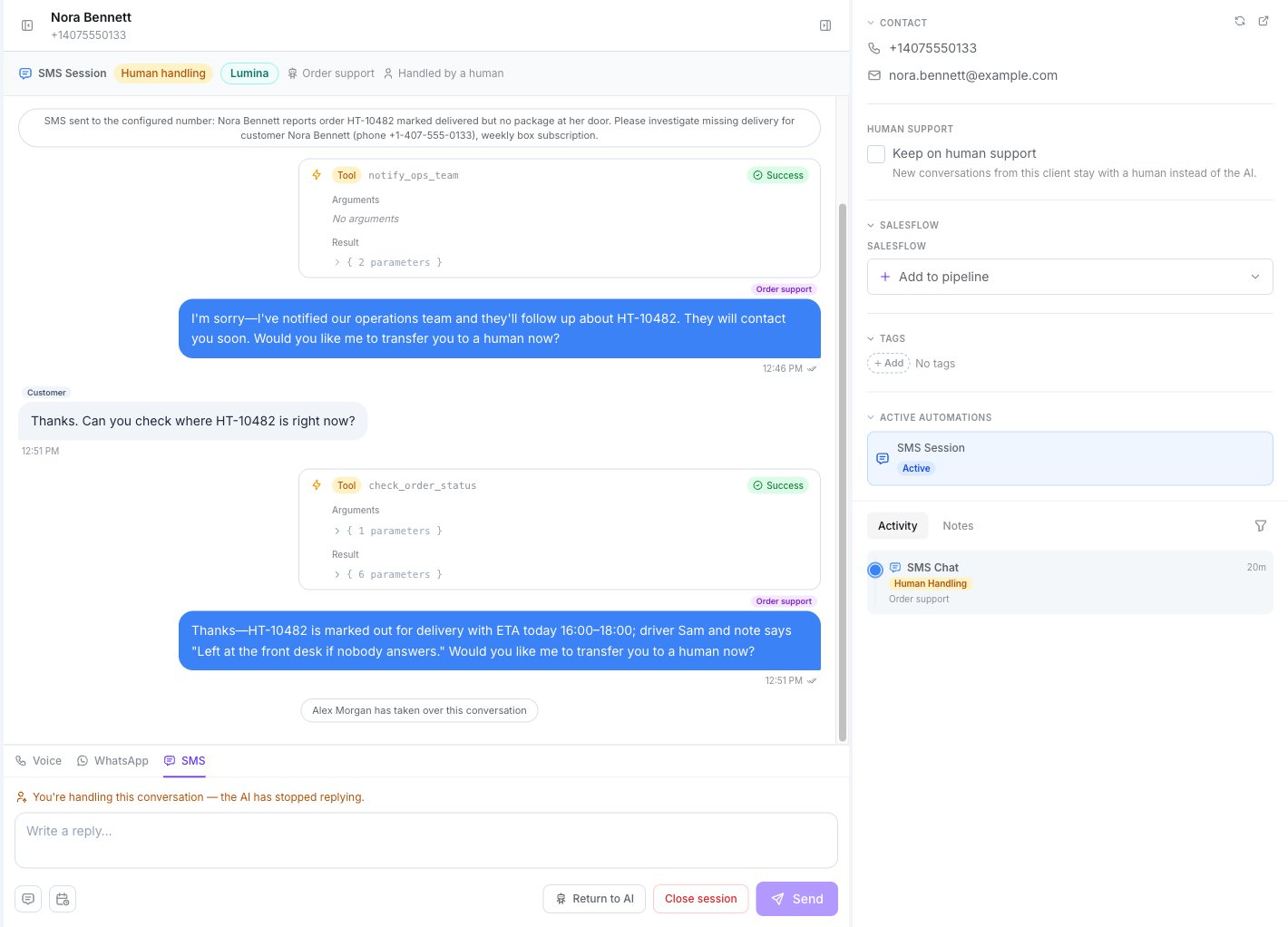Viewport: 1288px width, 927px height.
Task: Click the person icon in handling notice
Action: tap(22, 797)
